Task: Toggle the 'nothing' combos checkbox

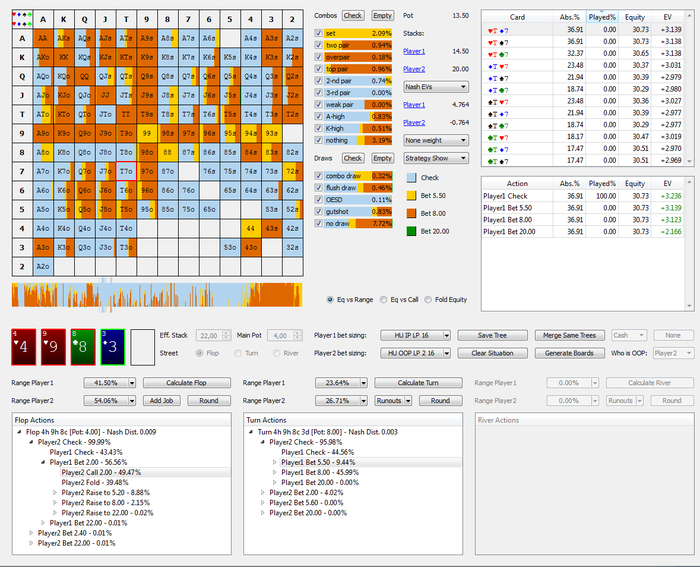Action: 318,140
